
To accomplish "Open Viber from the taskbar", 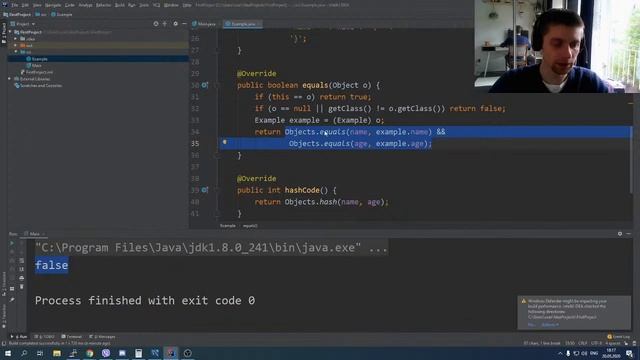I will [x=106, y=353].
